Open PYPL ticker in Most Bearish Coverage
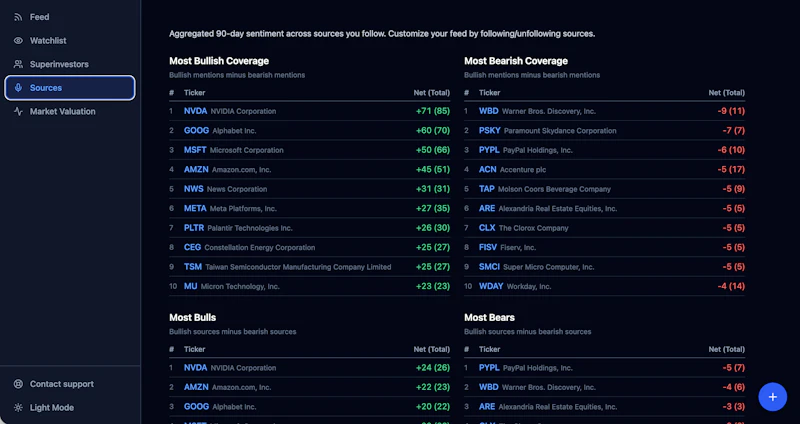Screen dimensions: 800x424 pyautogui.click(x=489, y=150)
